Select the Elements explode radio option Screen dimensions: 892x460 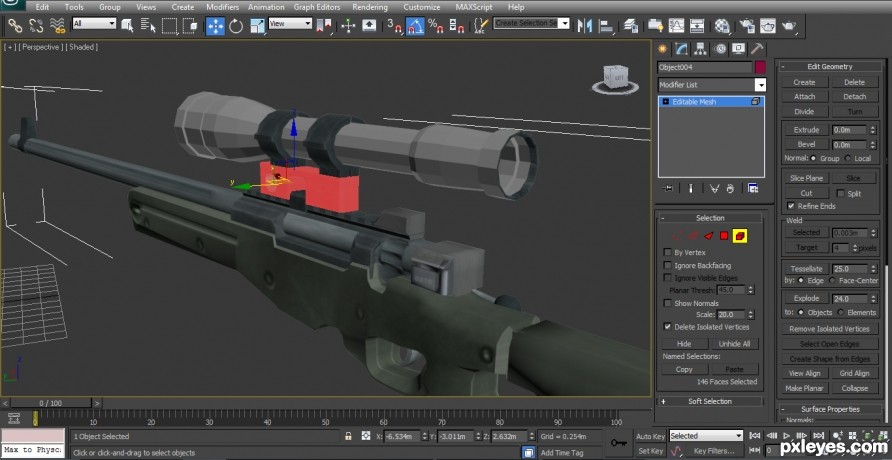tap(841, 312)
